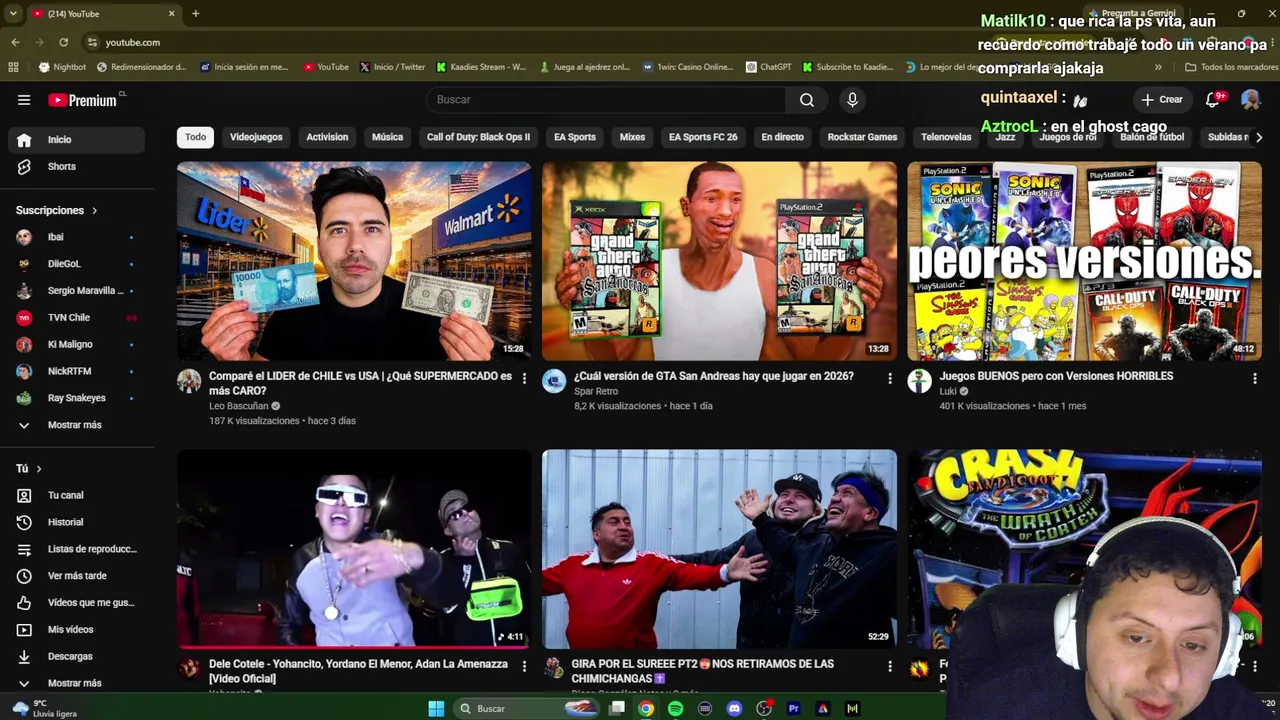Image resolution: width=1280 pixels, height=720 pixels.
Task: Open the Crear upload menu
Action: tap(1162, 100)
